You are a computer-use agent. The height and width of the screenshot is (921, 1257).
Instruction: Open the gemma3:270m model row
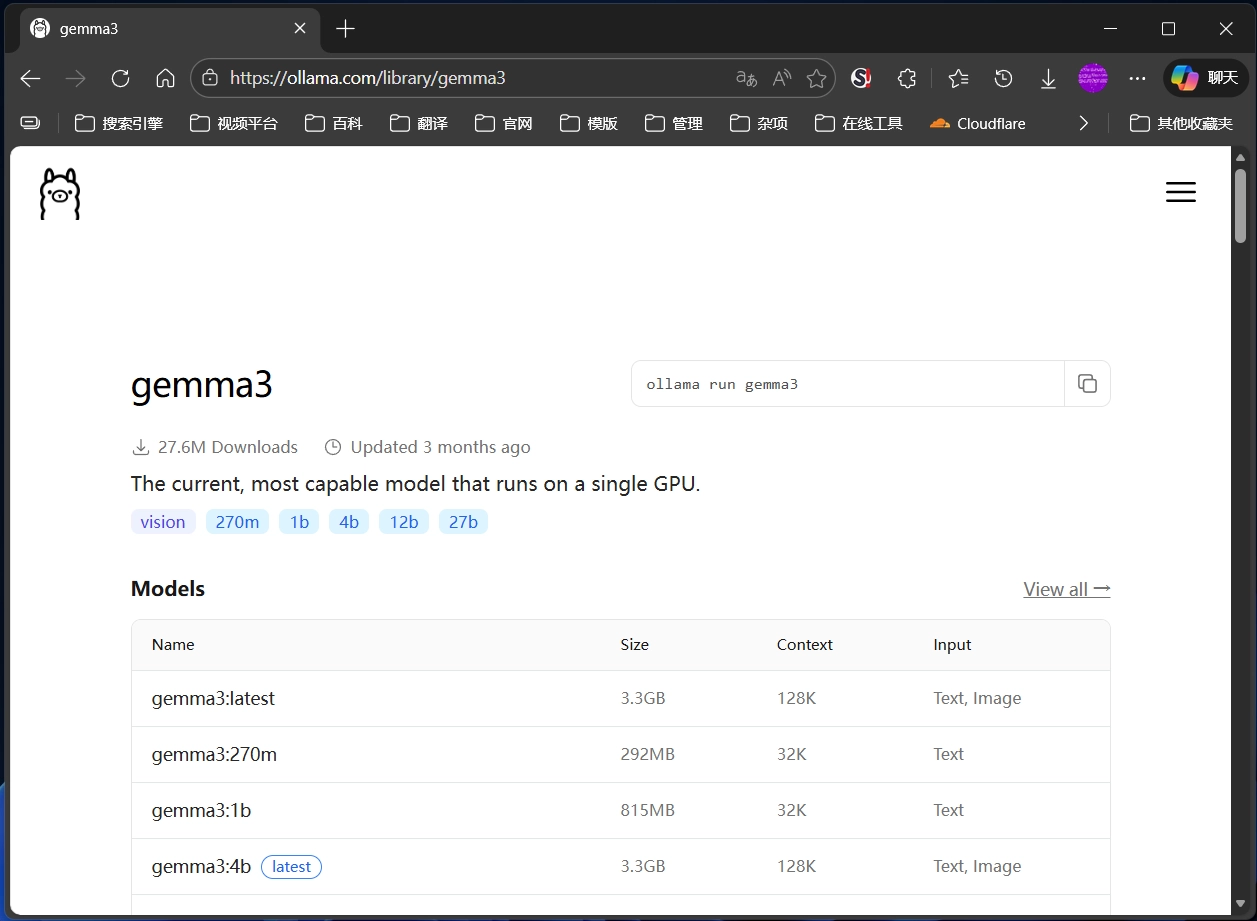tap(621, 754)
